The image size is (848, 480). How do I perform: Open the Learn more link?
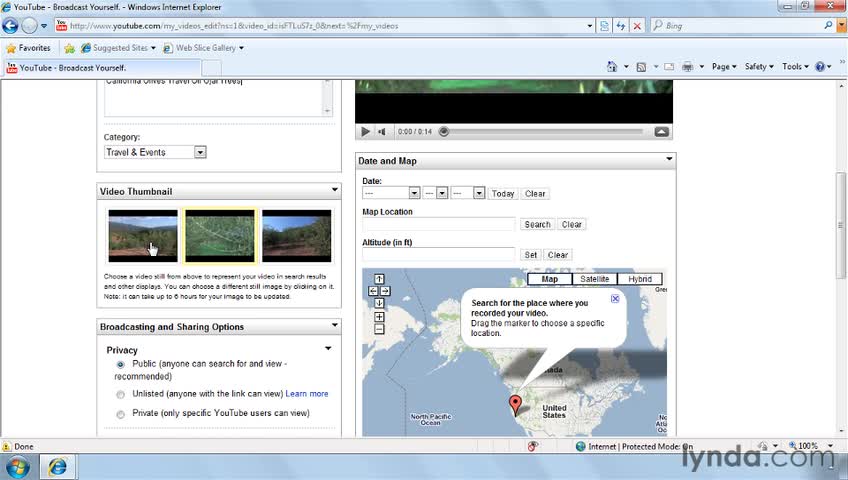pos(307,394)
